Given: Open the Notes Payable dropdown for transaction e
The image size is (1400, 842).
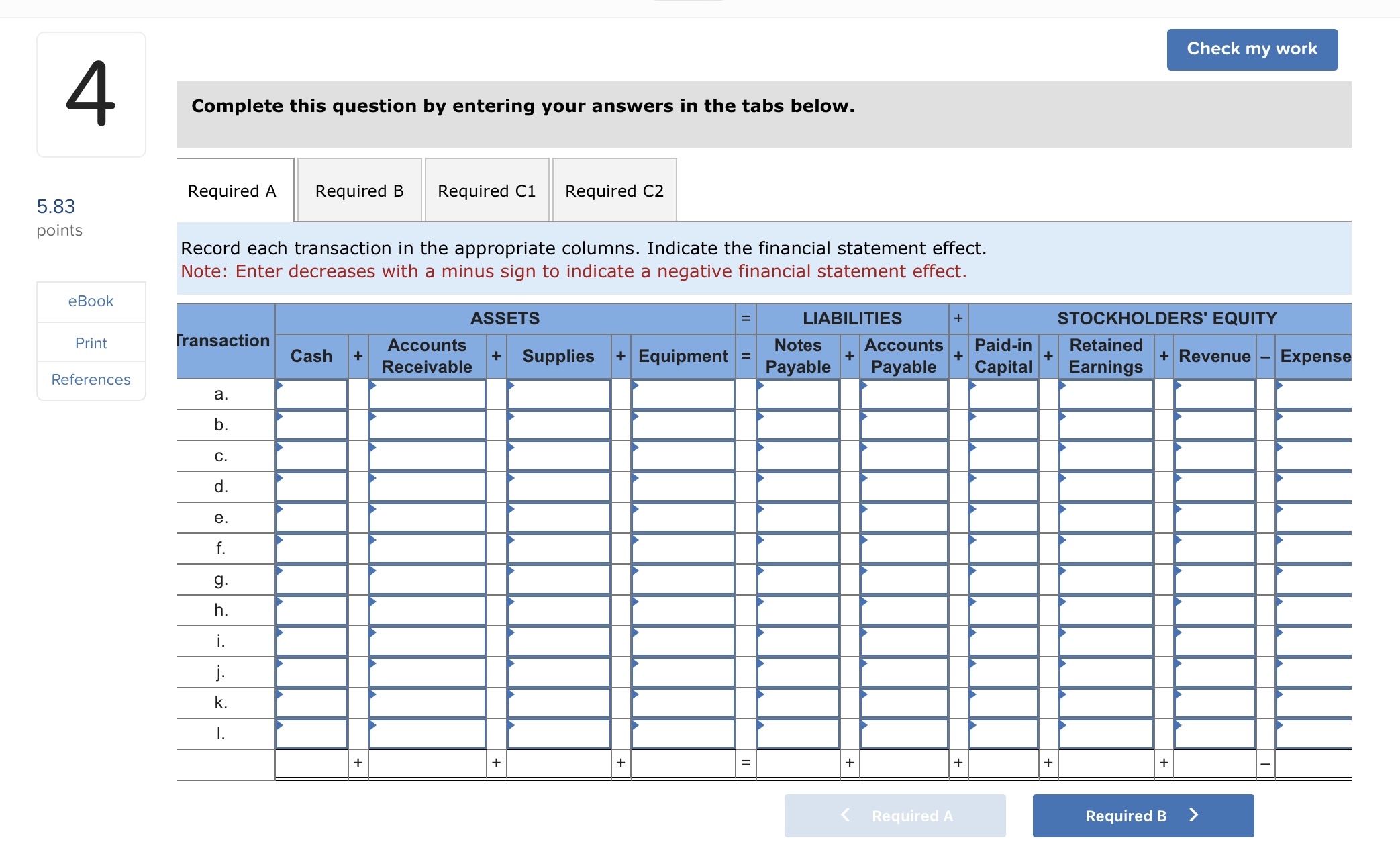Looking at the screenshot, I should 798,517.
